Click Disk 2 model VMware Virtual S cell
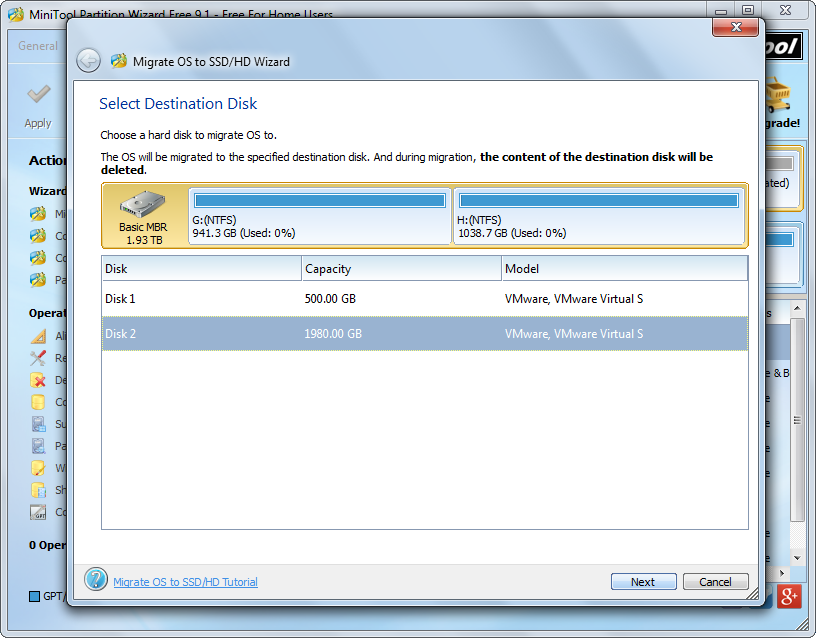The image size is (816, 638). (574, 334)
